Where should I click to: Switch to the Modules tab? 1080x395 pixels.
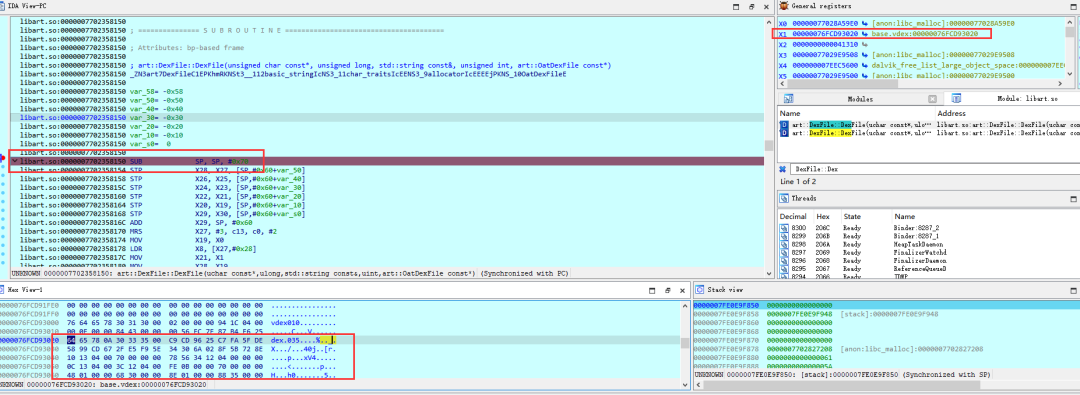pyautogui.click(x=860, y=99)
